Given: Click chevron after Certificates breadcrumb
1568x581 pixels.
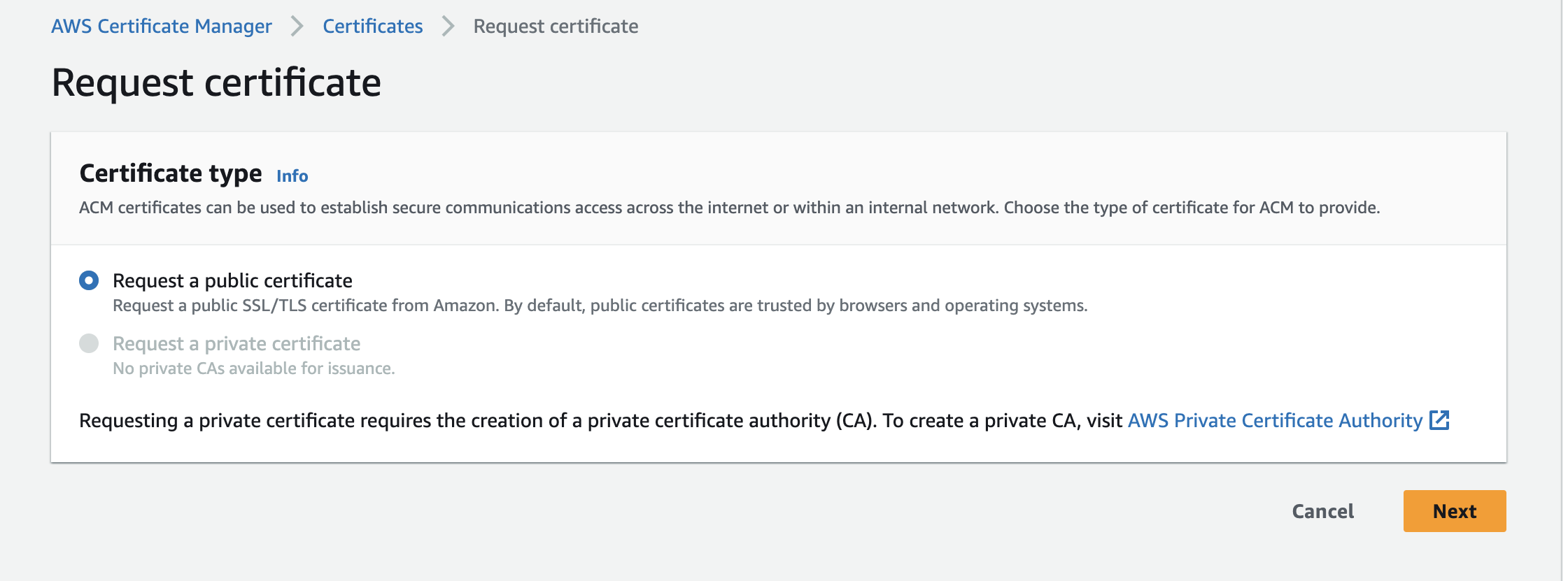Looking at the screenshot, I should 448,27.
